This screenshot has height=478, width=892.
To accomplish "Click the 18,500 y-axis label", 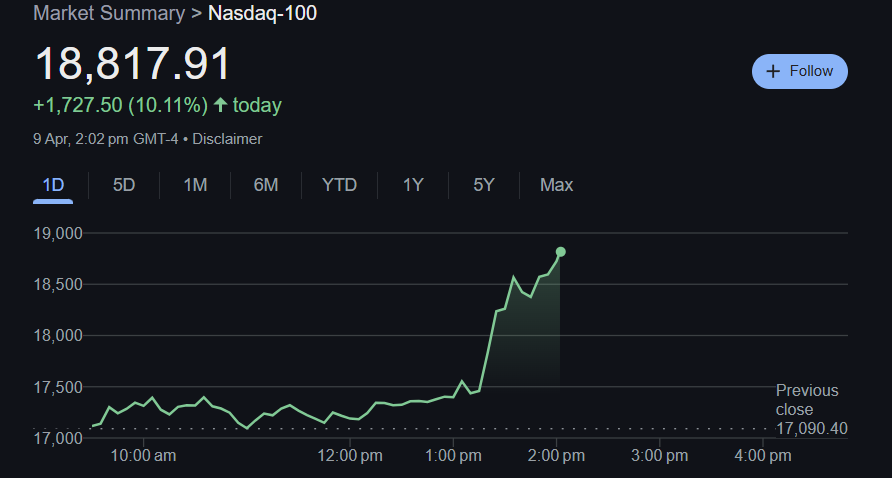I will click(x=58, y=285).
